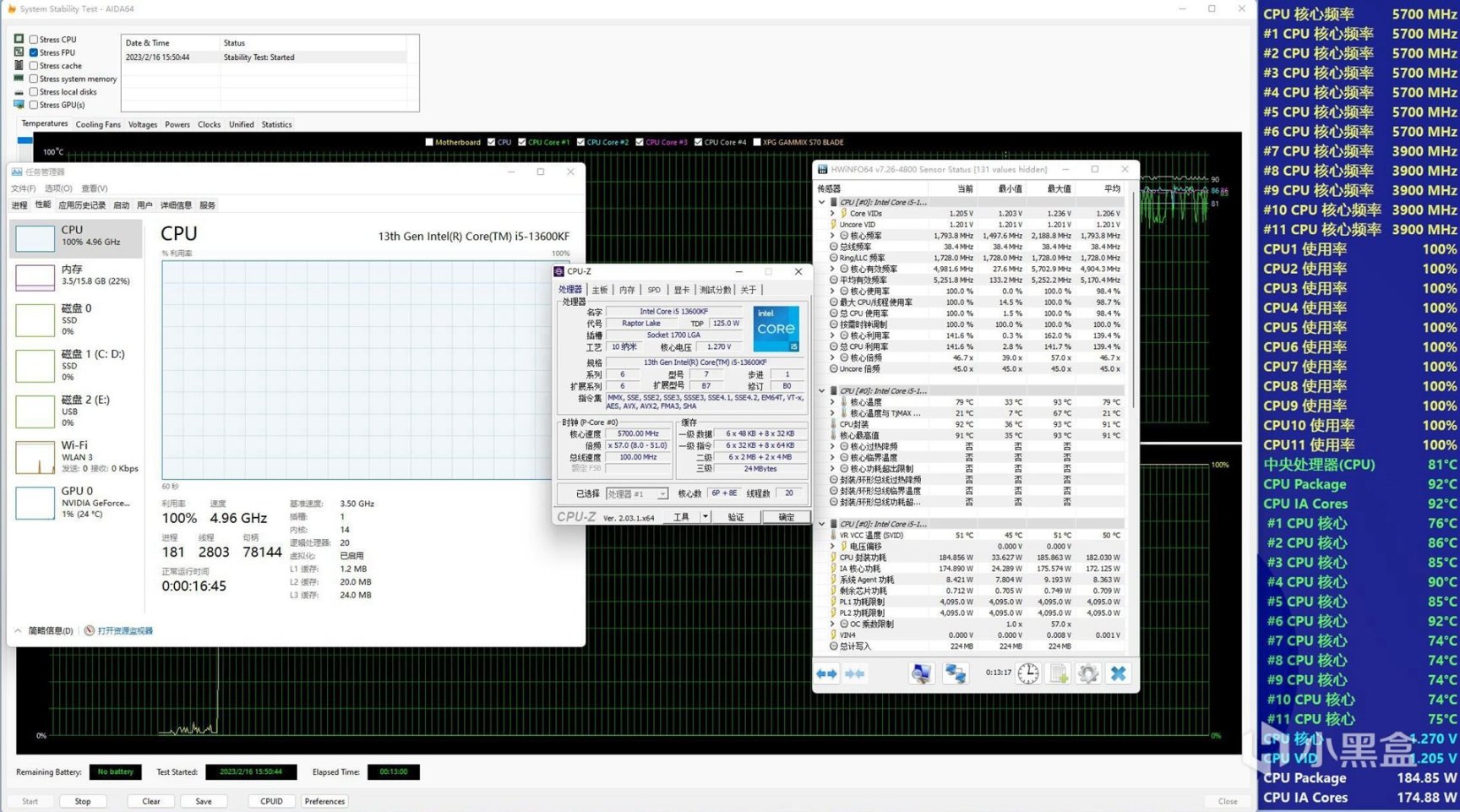The width and height of the screenshot is (1460, 812).
Task: Click HWiNFO blue X close-sensors icon
Action: pyautogui.click(x=1118, y=673)
